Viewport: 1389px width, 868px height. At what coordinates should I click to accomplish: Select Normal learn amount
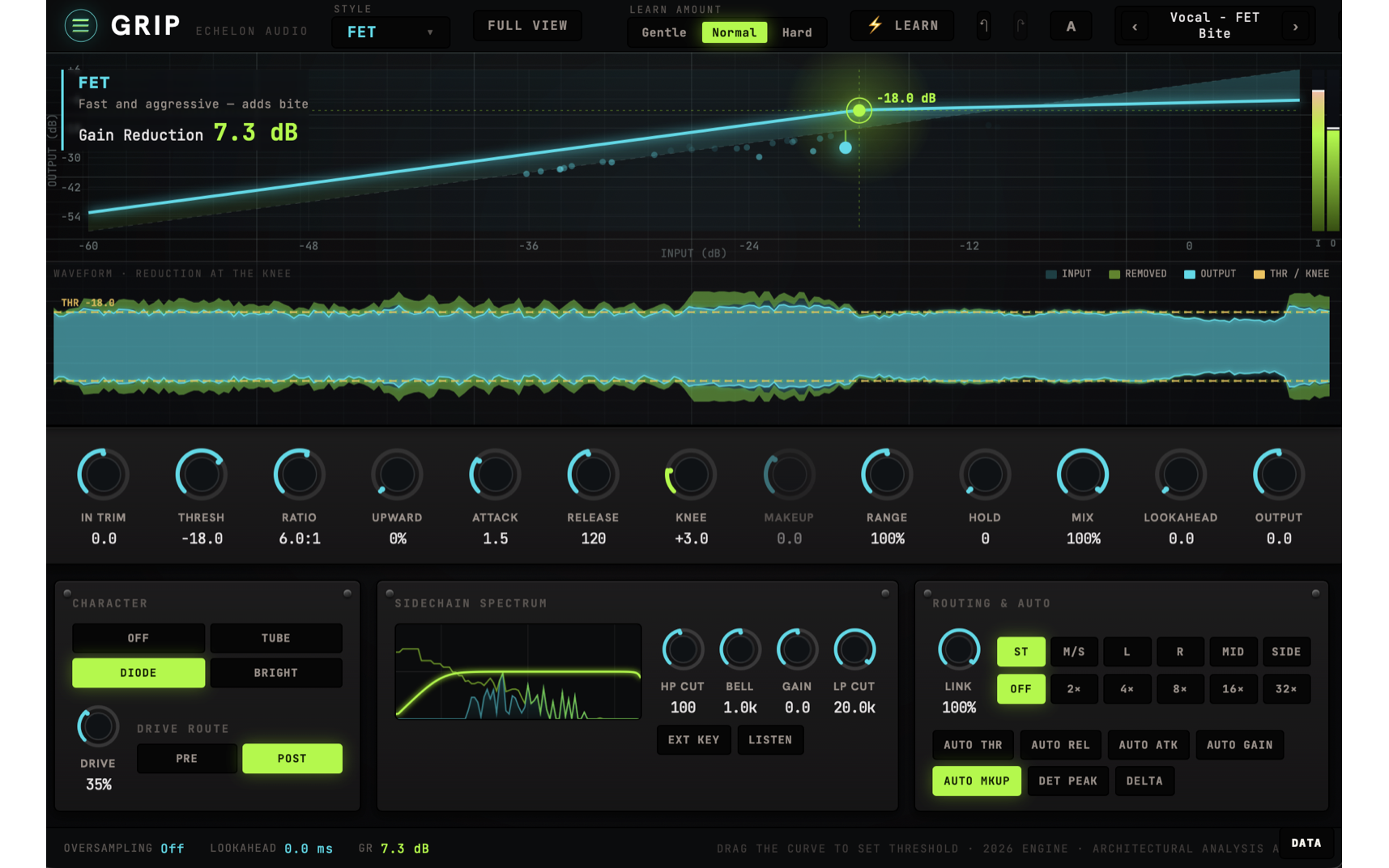coord(734,32)
